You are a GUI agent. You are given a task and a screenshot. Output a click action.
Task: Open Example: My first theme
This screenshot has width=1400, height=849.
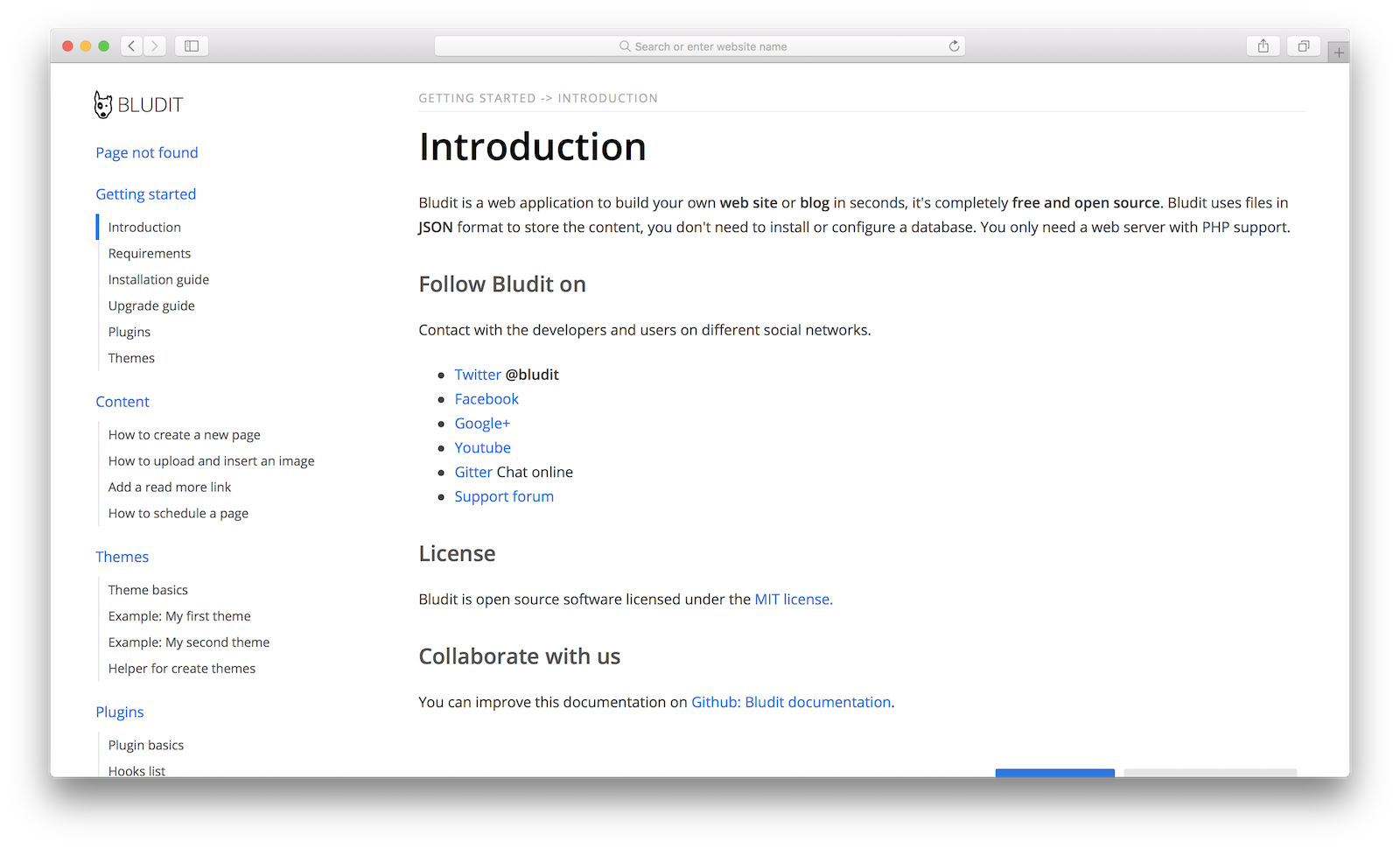tap(179, 616)
